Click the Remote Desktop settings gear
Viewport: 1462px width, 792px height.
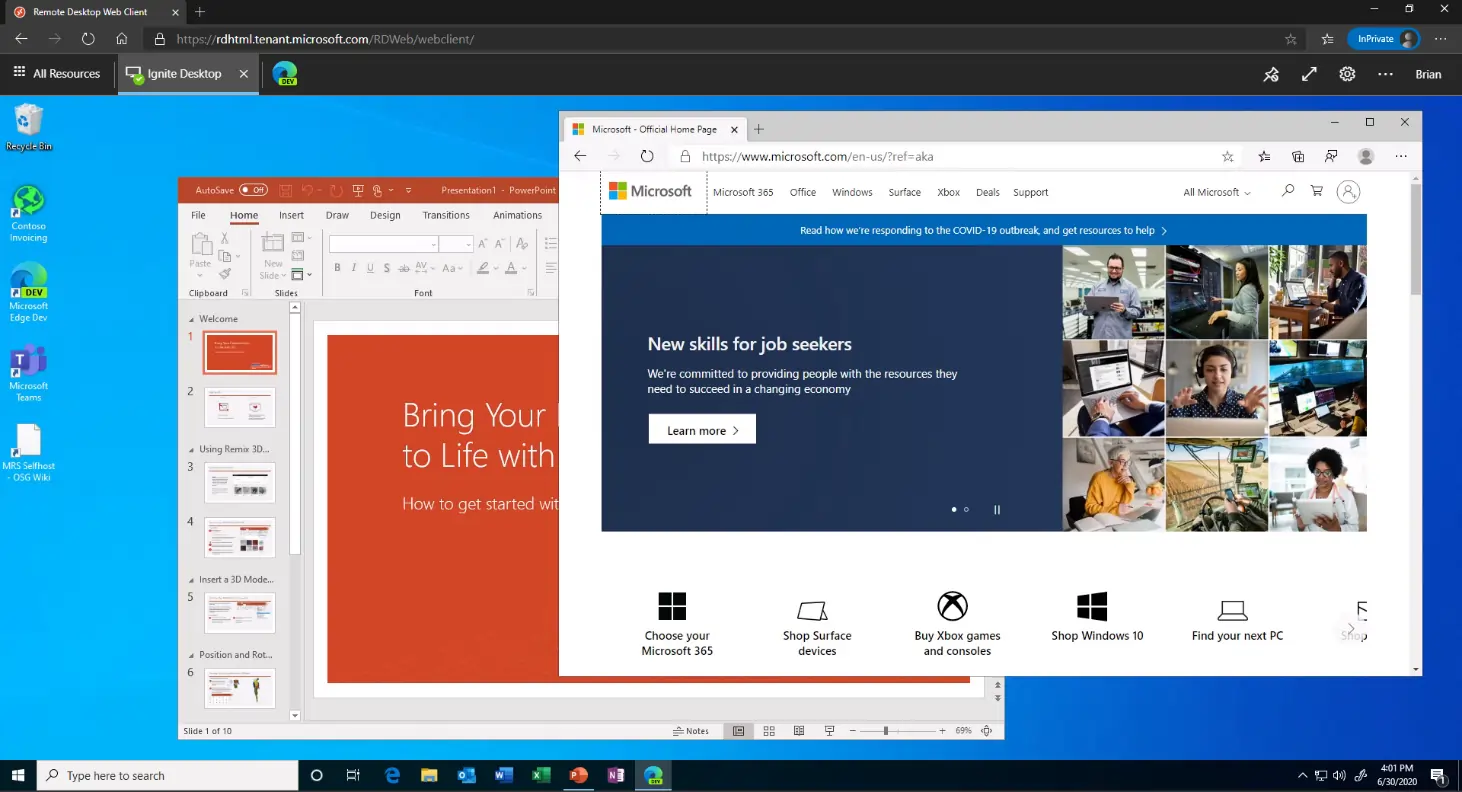coord(1347,74)
